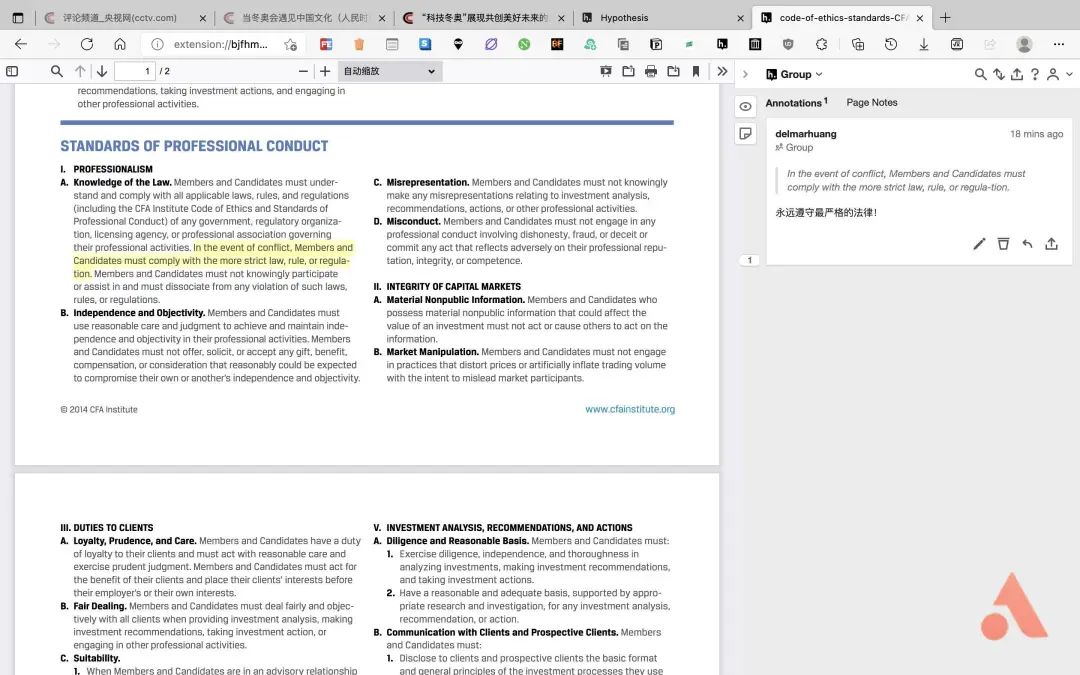Edit the delmarhuang annotation
The width and height of the screenshot is (1080, 675).
tap(979, 244)
